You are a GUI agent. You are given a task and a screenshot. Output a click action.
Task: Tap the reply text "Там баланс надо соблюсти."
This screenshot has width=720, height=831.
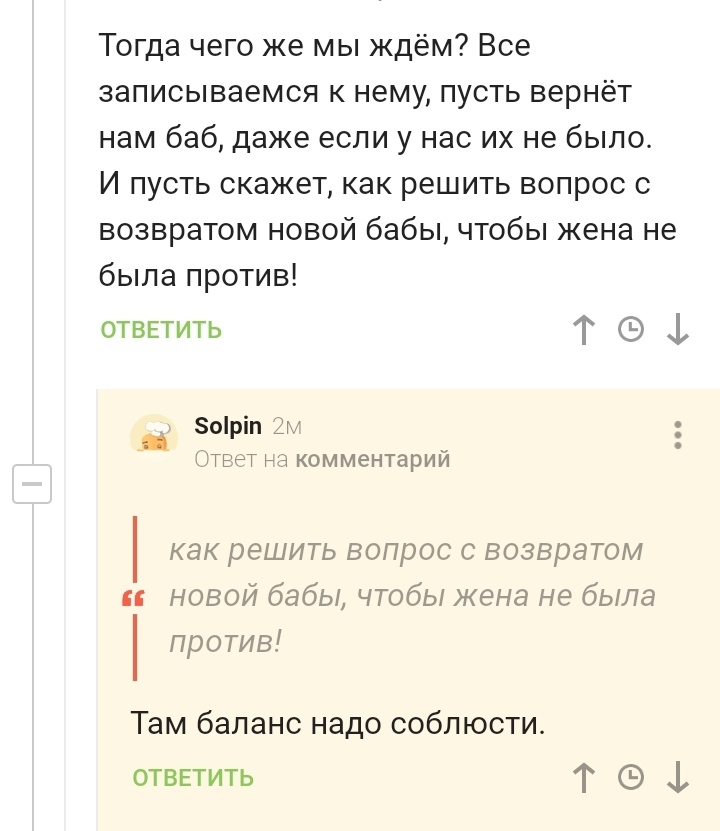tap(338, 721)
